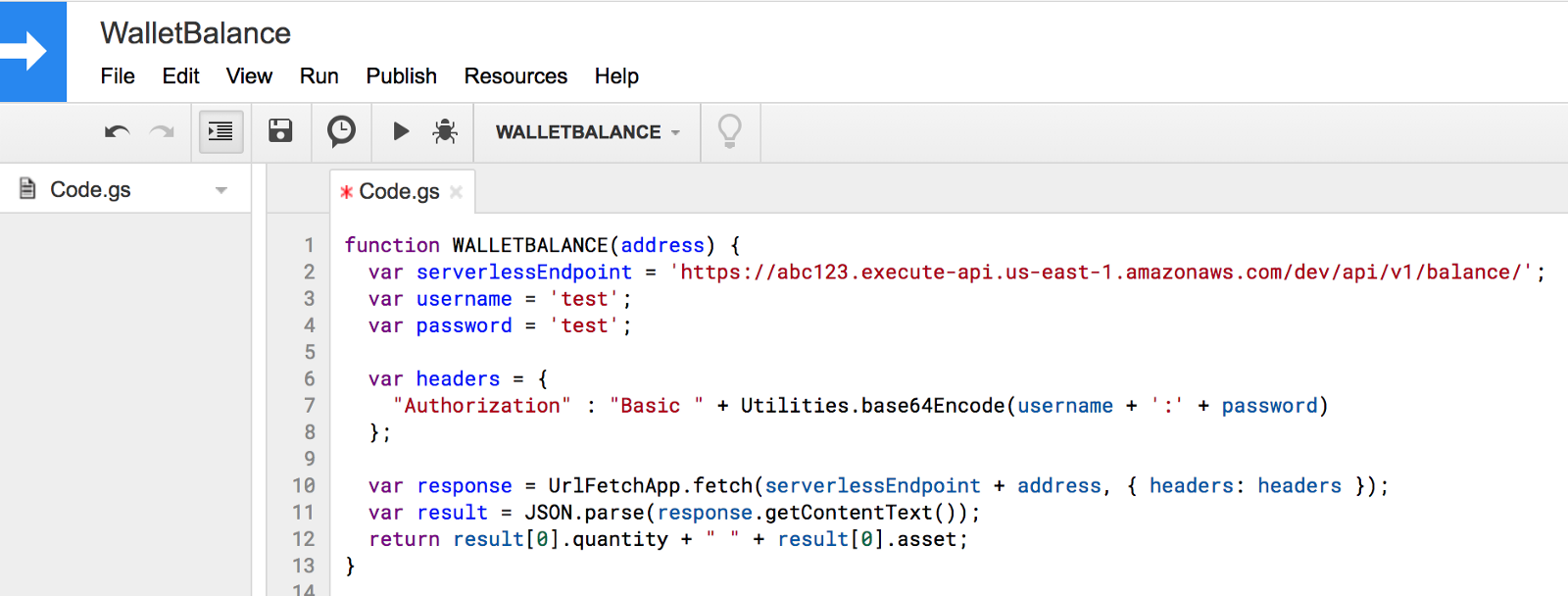Undo the last edit
The height and width of the screenshot is (596, 1568).
point(117,131)
